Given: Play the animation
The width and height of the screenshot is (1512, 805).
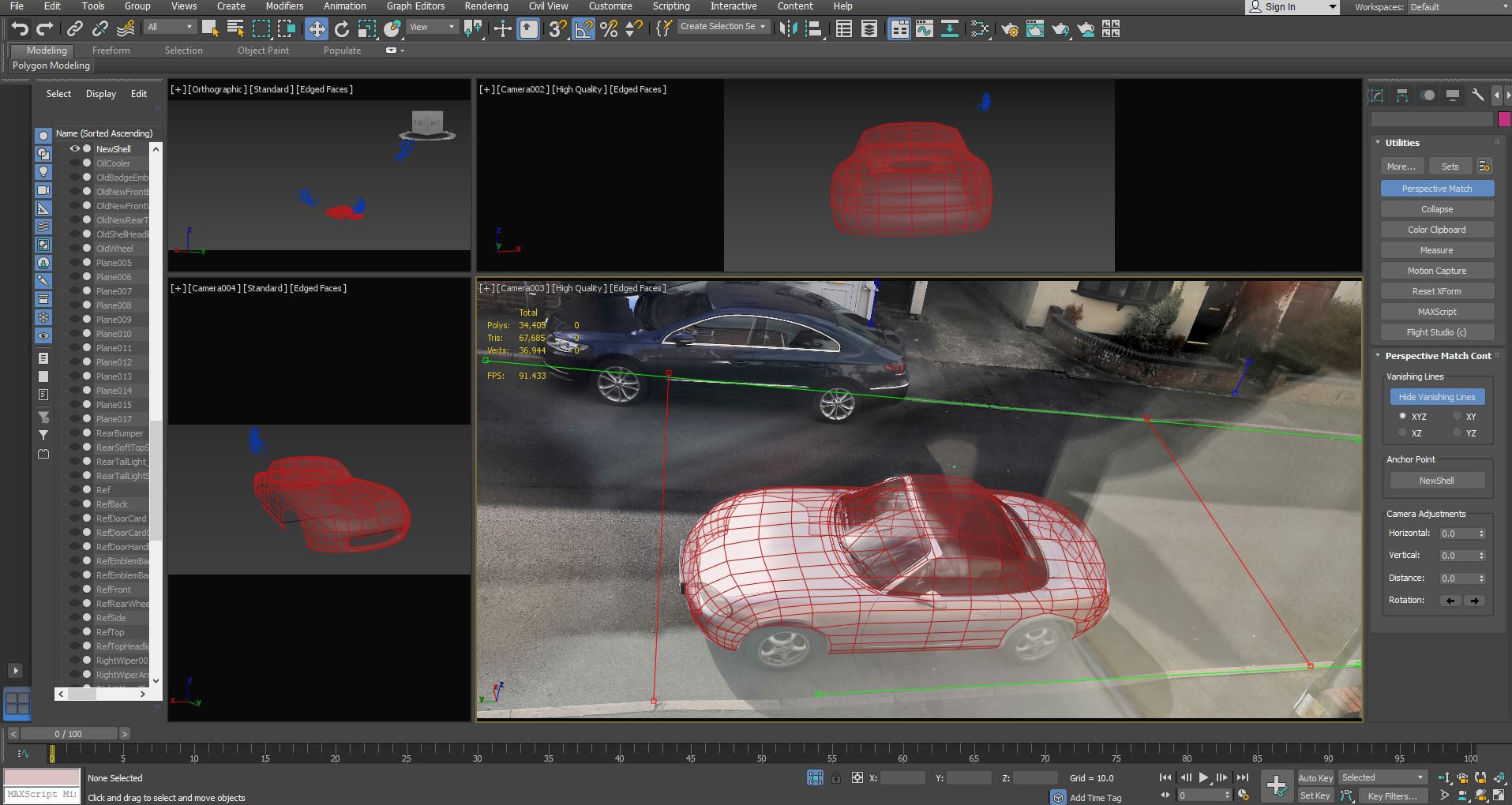Looking at the screenshot, I should (1203, 778).
